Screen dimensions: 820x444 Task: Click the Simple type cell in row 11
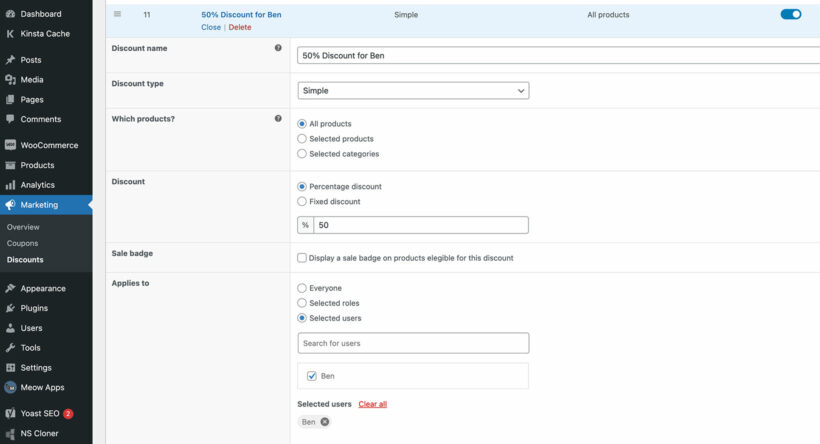(x=406, y=15)
